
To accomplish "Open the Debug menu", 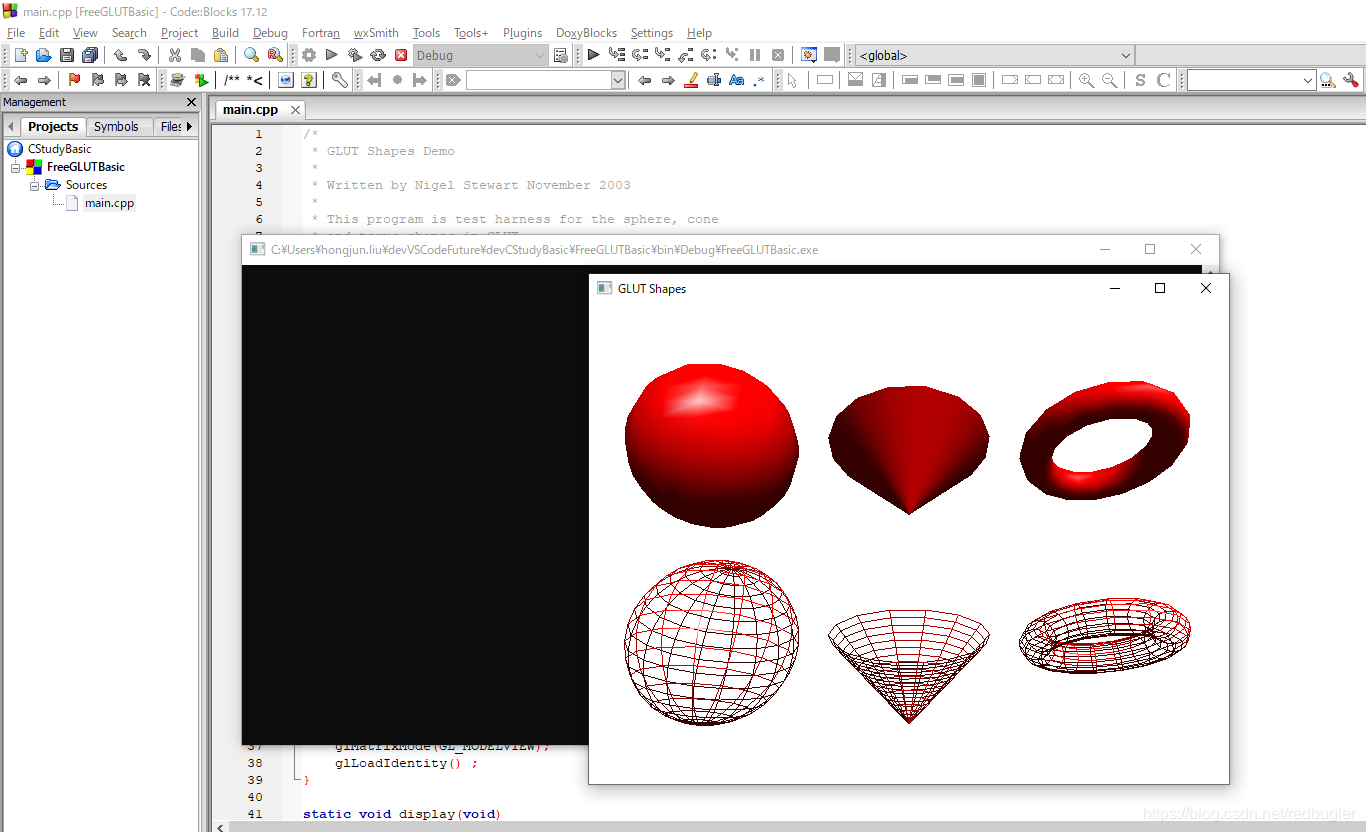I will point(270,33).
